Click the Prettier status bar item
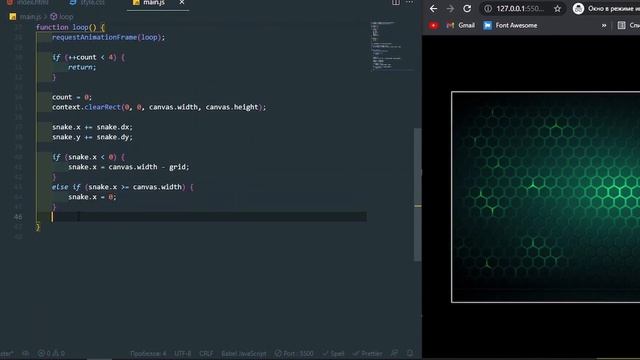Viewport: 640px width, 360px height. 367,353
